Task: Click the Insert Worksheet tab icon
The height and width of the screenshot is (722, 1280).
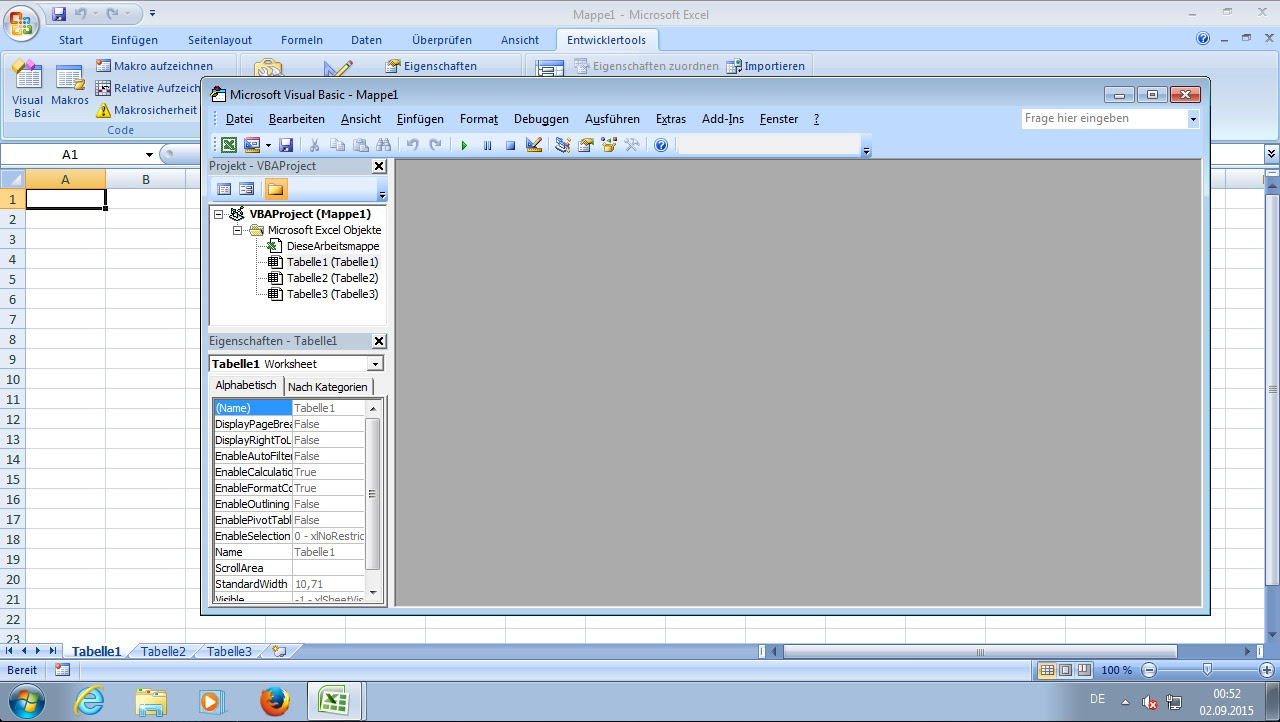Action: pyautogui.click(x=279, y=651)
